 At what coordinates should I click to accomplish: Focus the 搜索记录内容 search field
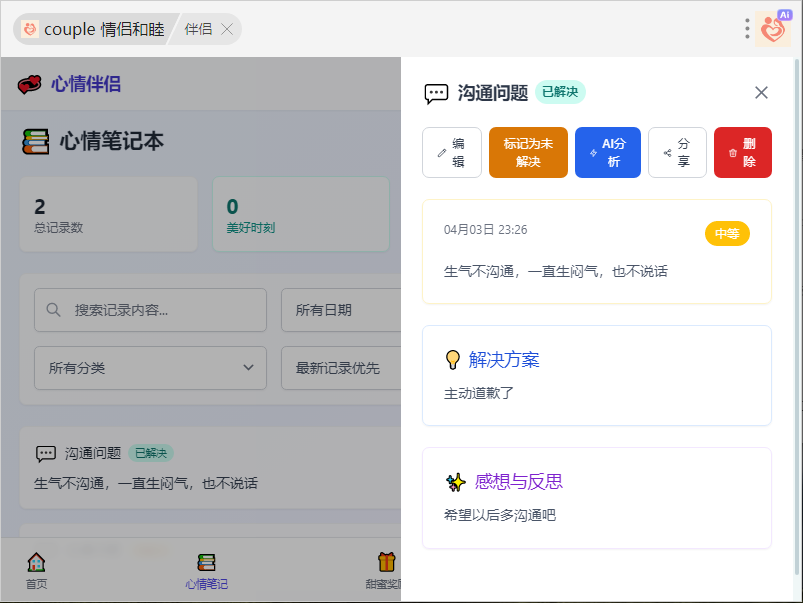[151, 310]
